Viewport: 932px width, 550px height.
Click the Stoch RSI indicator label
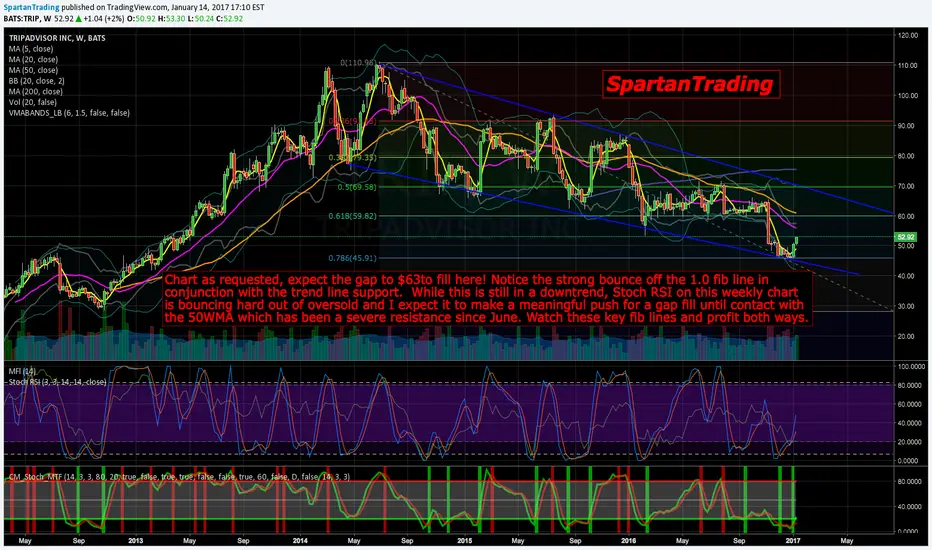(x=58, y=382)
